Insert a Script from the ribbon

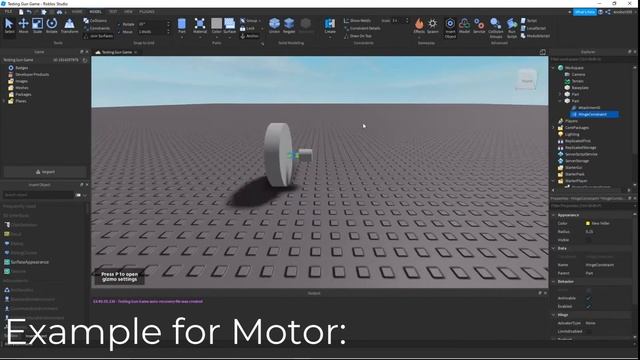(x=529, y=20)
